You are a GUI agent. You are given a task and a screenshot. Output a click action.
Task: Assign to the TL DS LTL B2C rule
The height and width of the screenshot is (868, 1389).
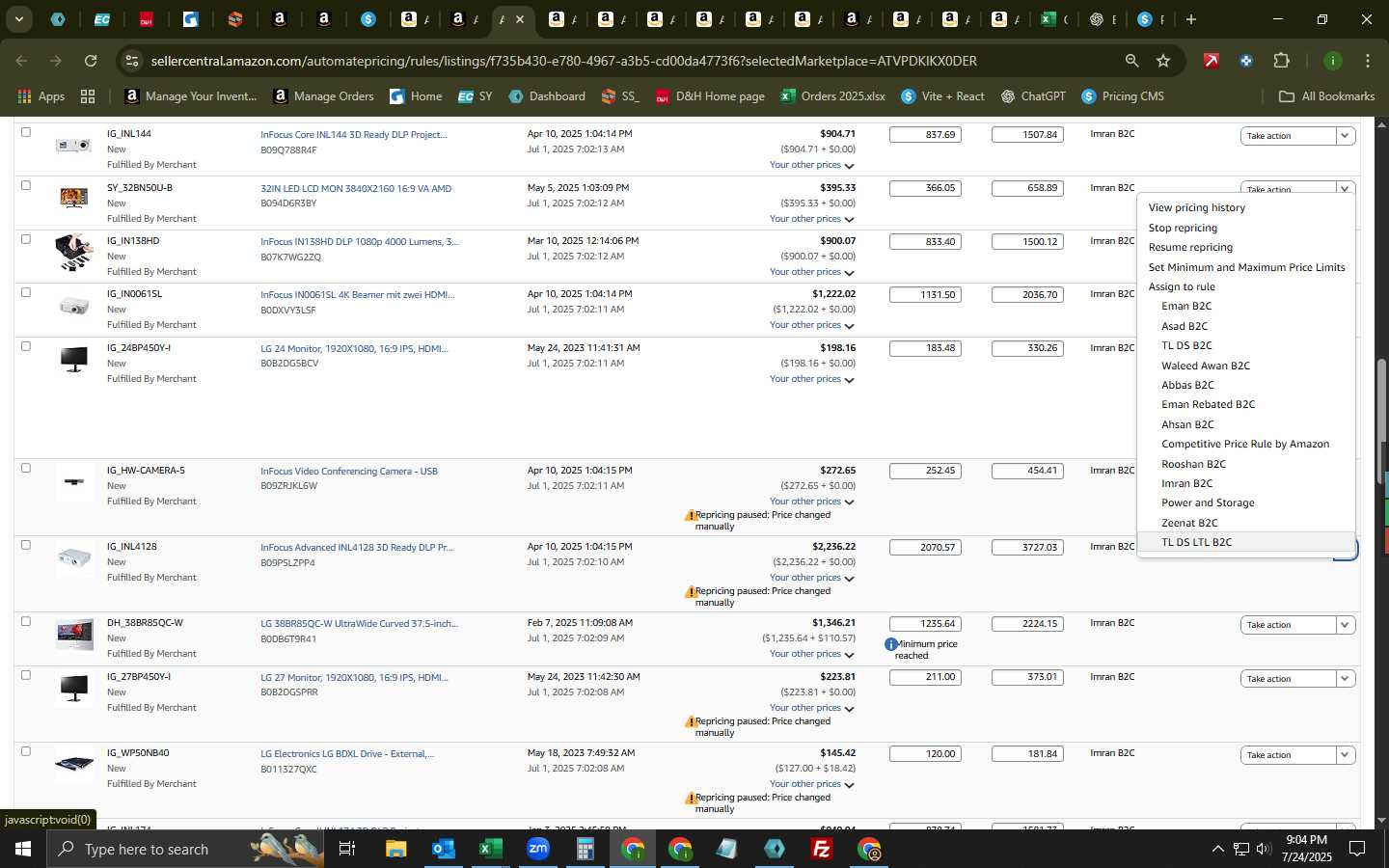click(1196, 542)
